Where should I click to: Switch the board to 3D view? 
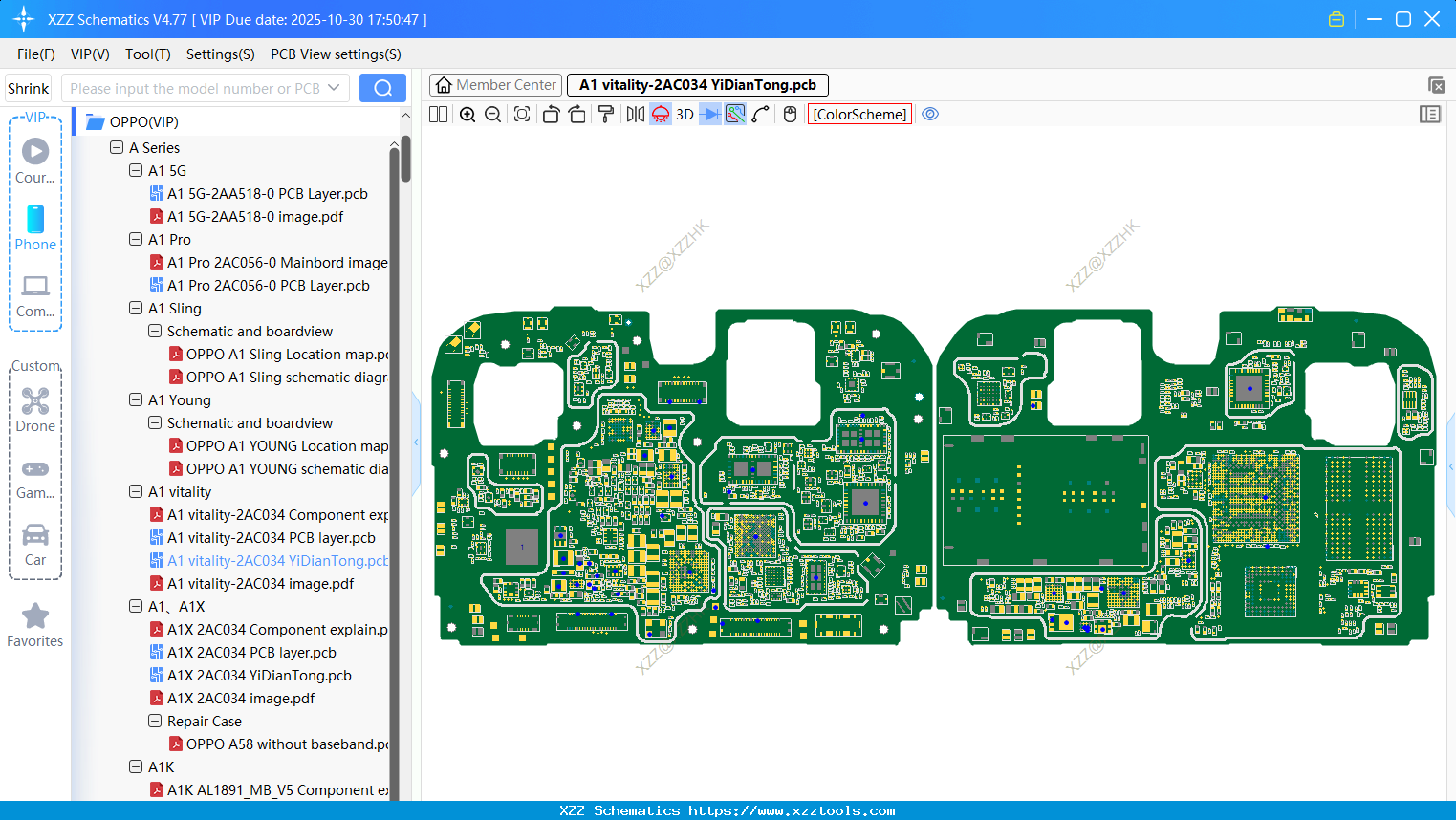click(685, 114)
